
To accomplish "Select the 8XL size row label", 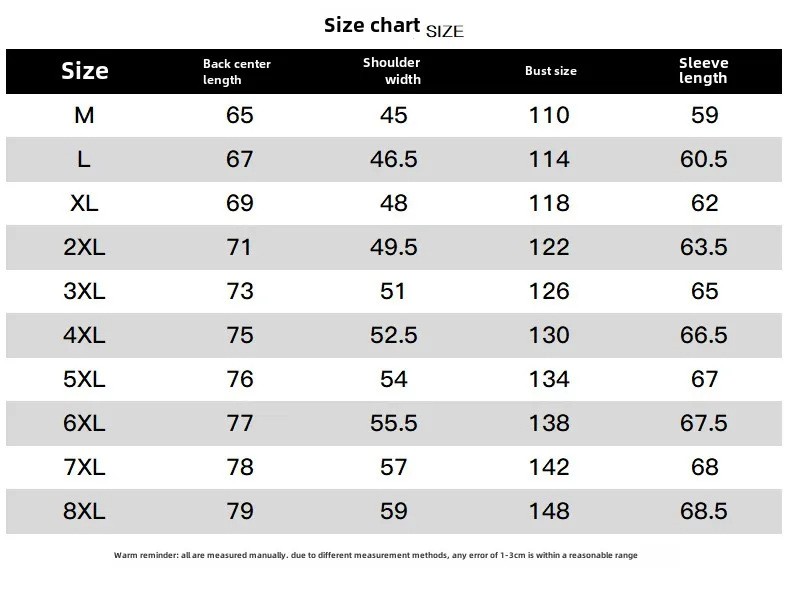I will [84, 511].
